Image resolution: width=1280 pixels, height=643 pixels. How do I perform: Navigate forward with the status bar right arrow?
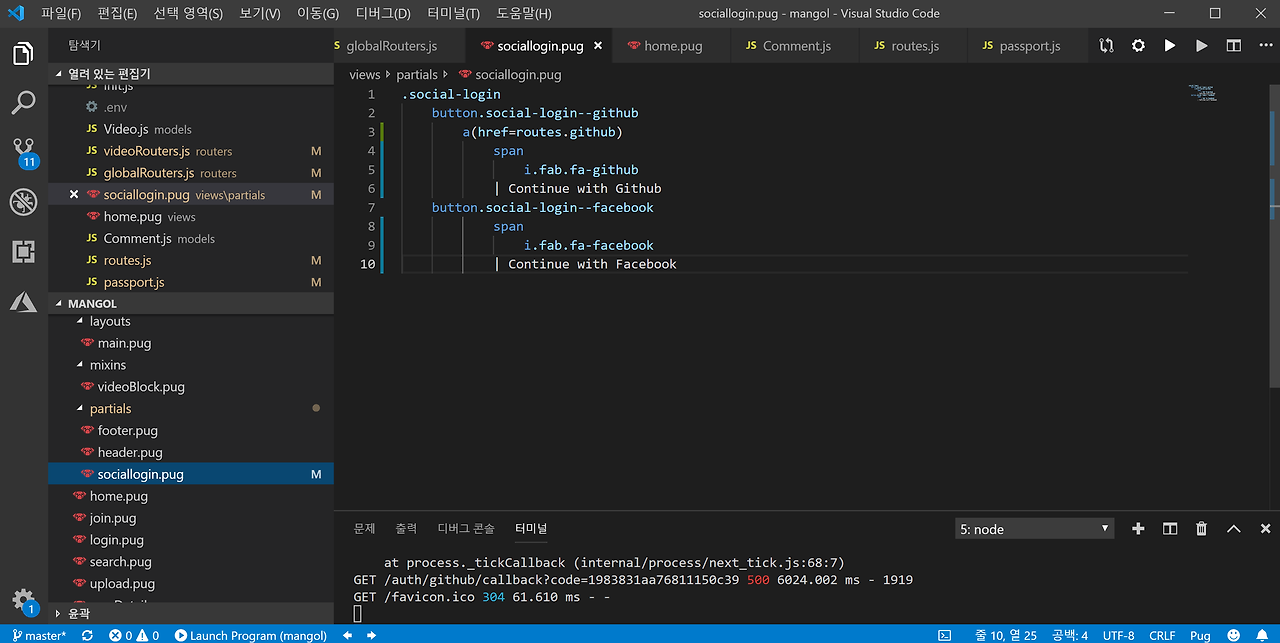[371, 635]
